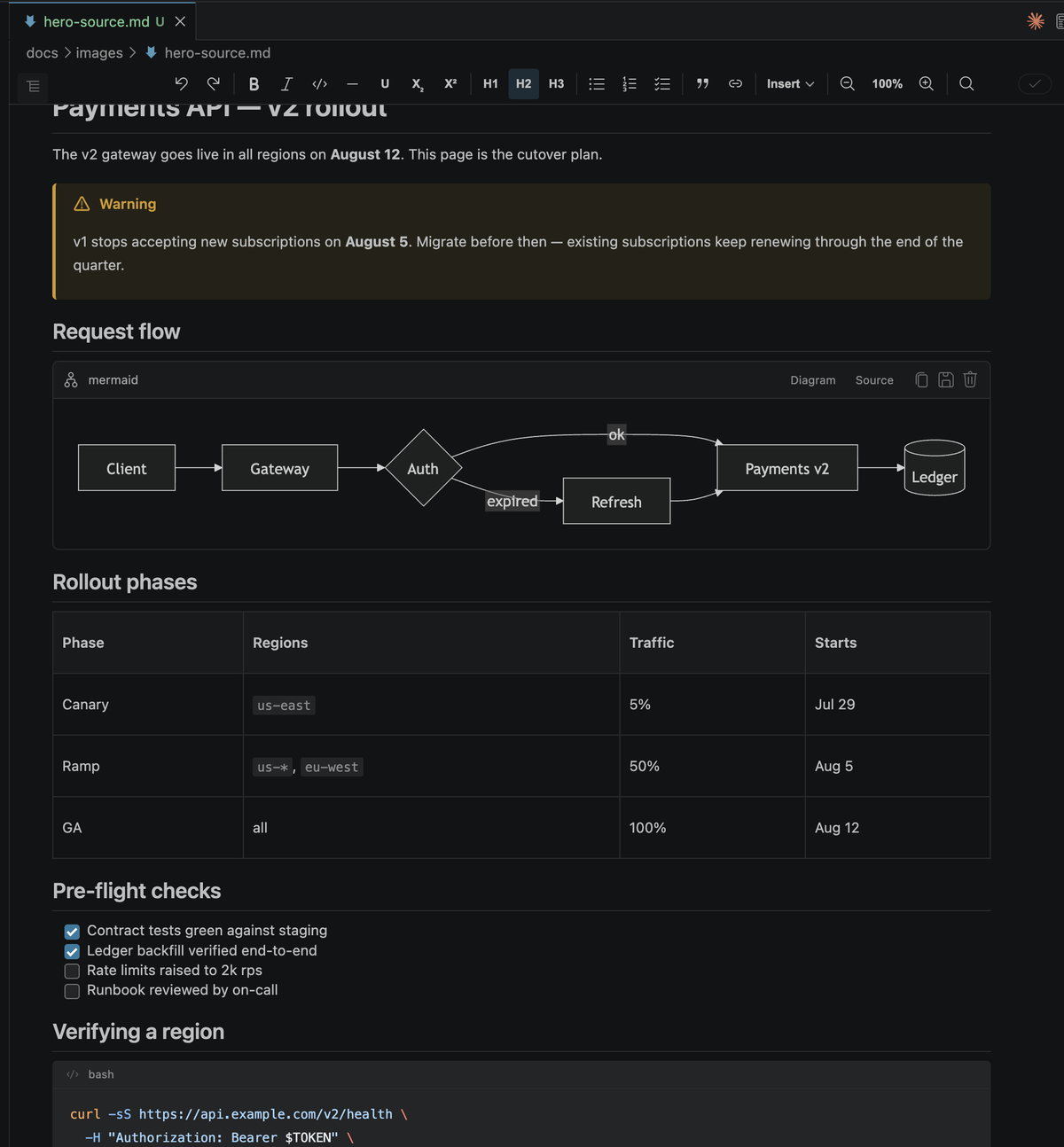This screenshot has width=1064, height=1147.
Task: Toggle Bold formatting
Action: click(x=254, y=83)
